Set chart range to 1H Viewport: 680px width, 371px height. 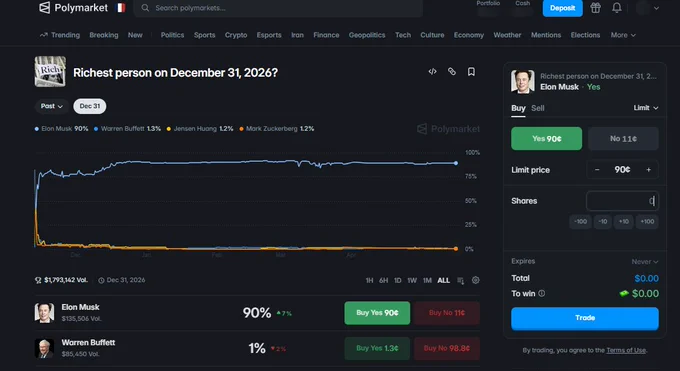369,281
